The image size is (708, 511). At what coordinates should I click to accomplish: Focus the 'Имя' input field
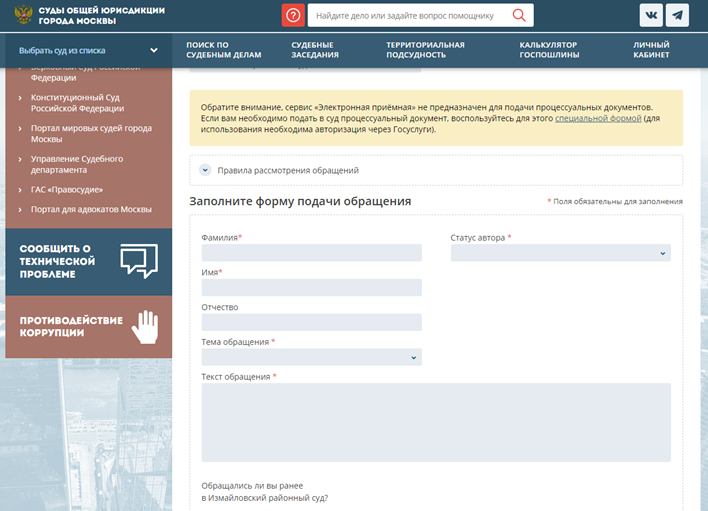[x=312, y=288]
